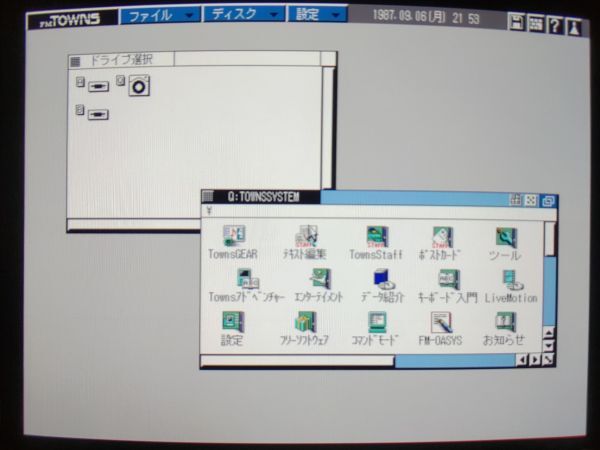Click the first view-mode button in TOWNSSYSTEM title bar
Screen dimensions: 600x450
[515, 200]
